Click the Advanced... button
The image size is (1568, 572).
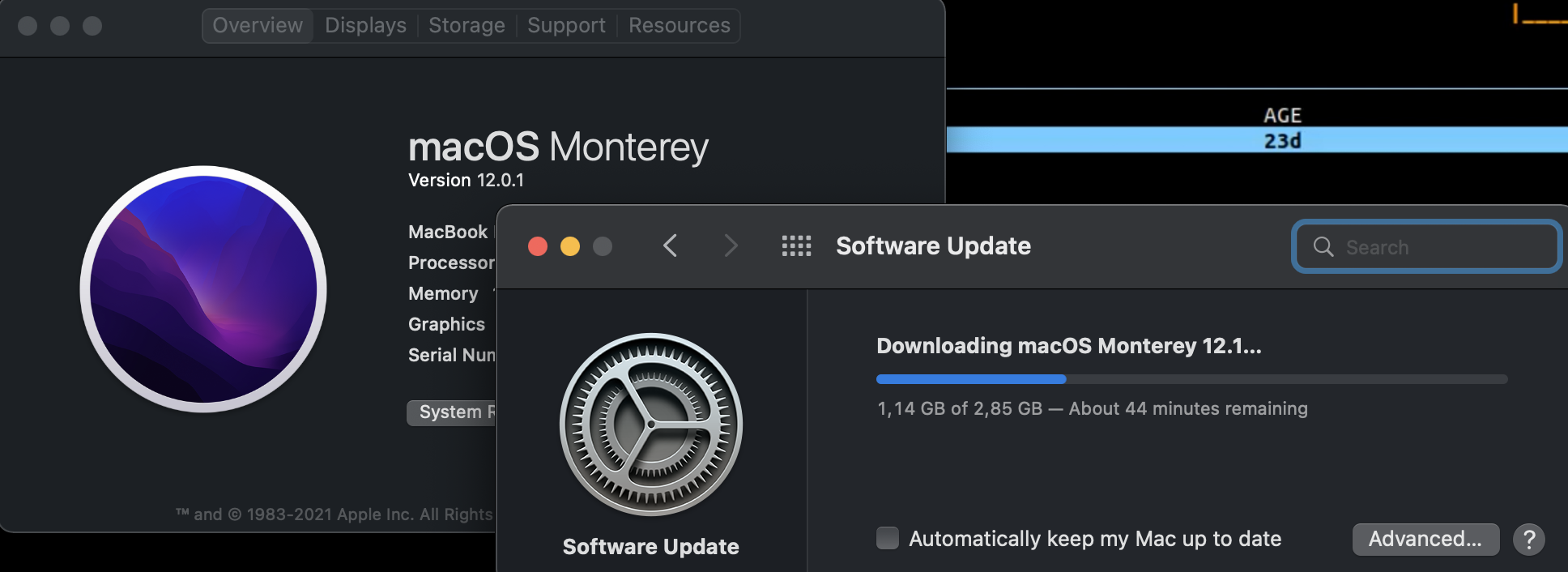(x=1425, y=540)
